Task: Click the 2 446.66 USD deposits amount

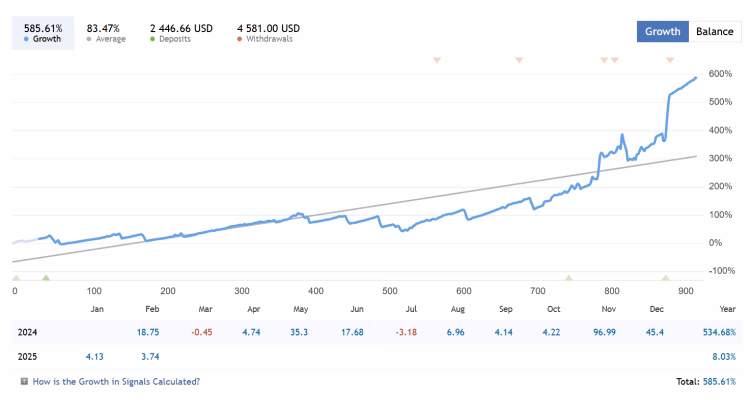Action: click(x=181, y=29)
